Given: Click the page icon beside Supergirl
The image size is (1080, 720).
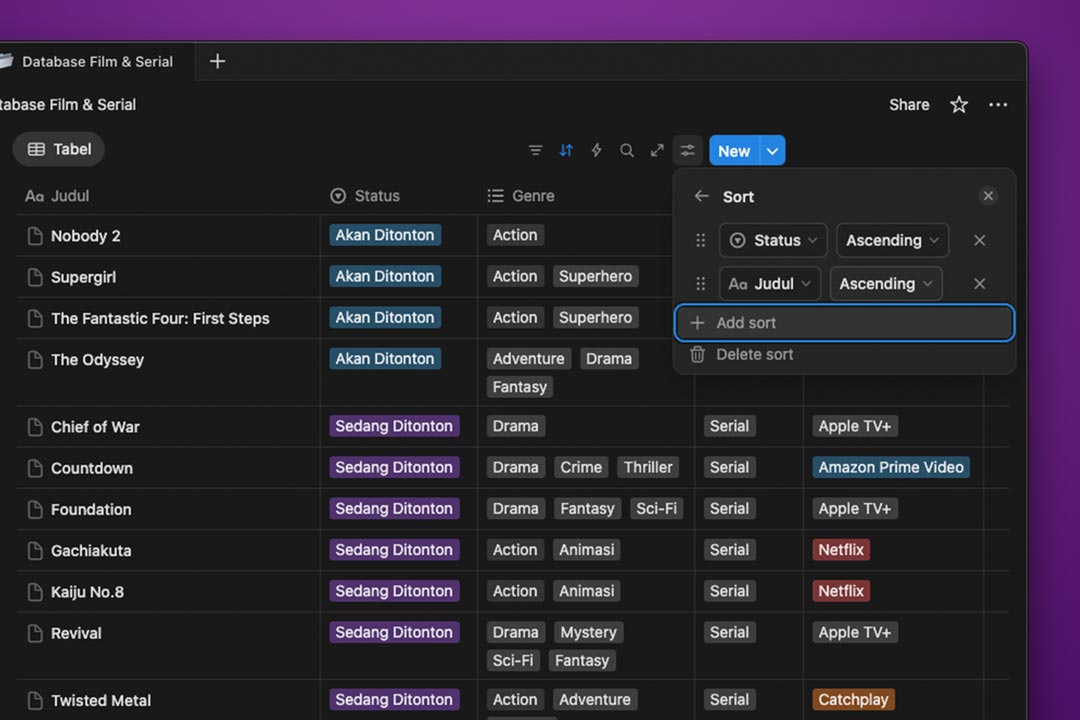Looking at the screenshot, I should [34, 278].
